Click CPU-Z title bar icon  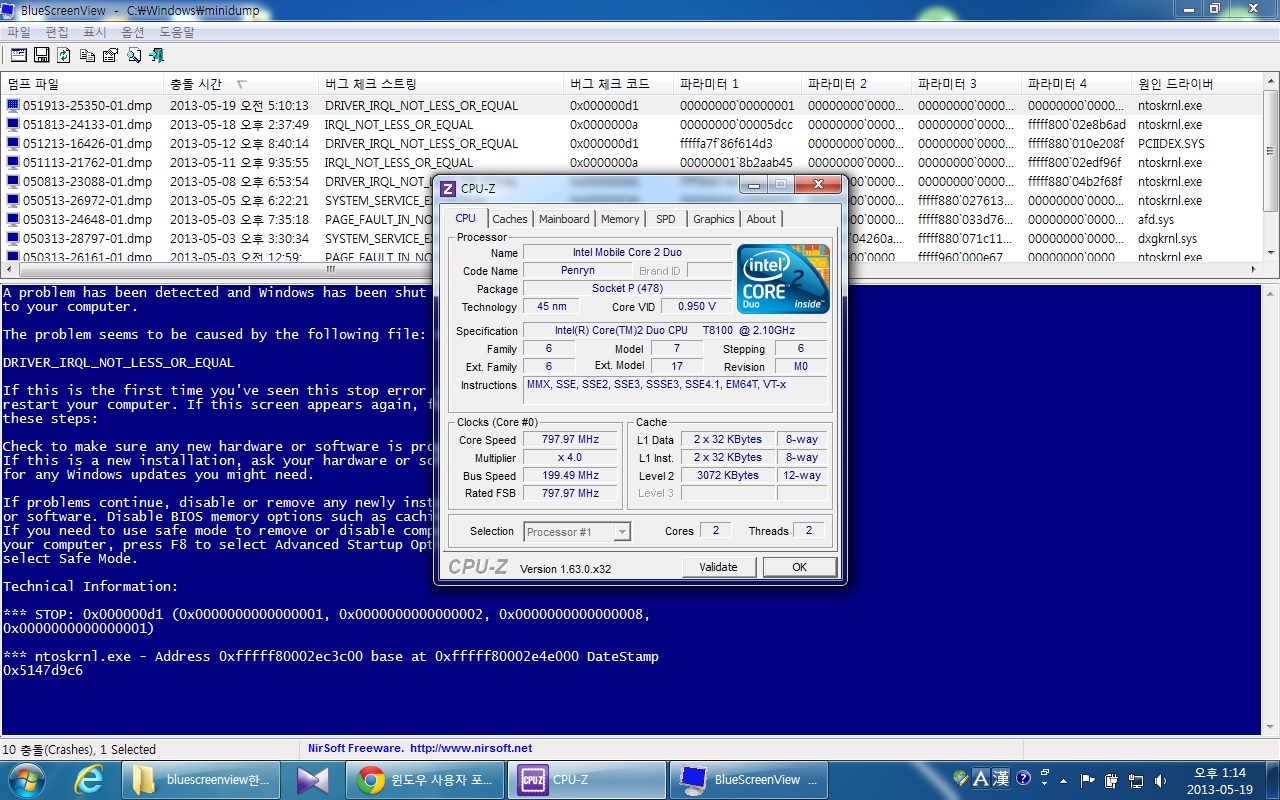coord(448,189)
